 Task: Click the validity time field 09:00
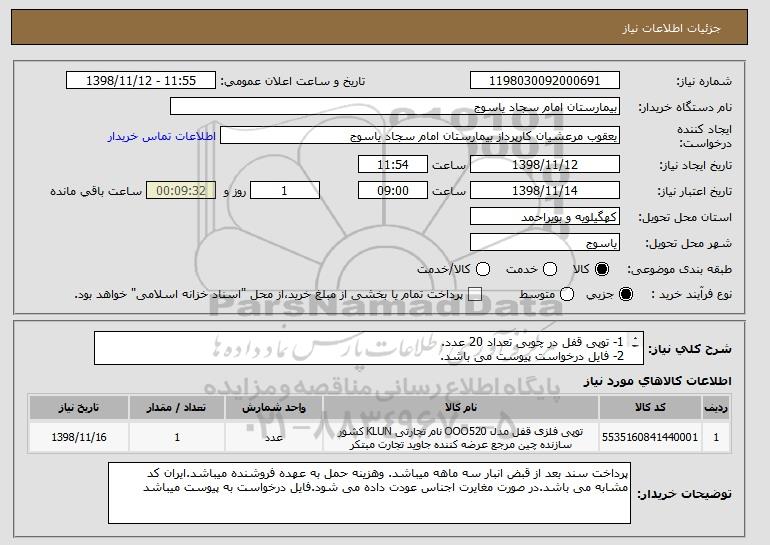coord(393,191)
